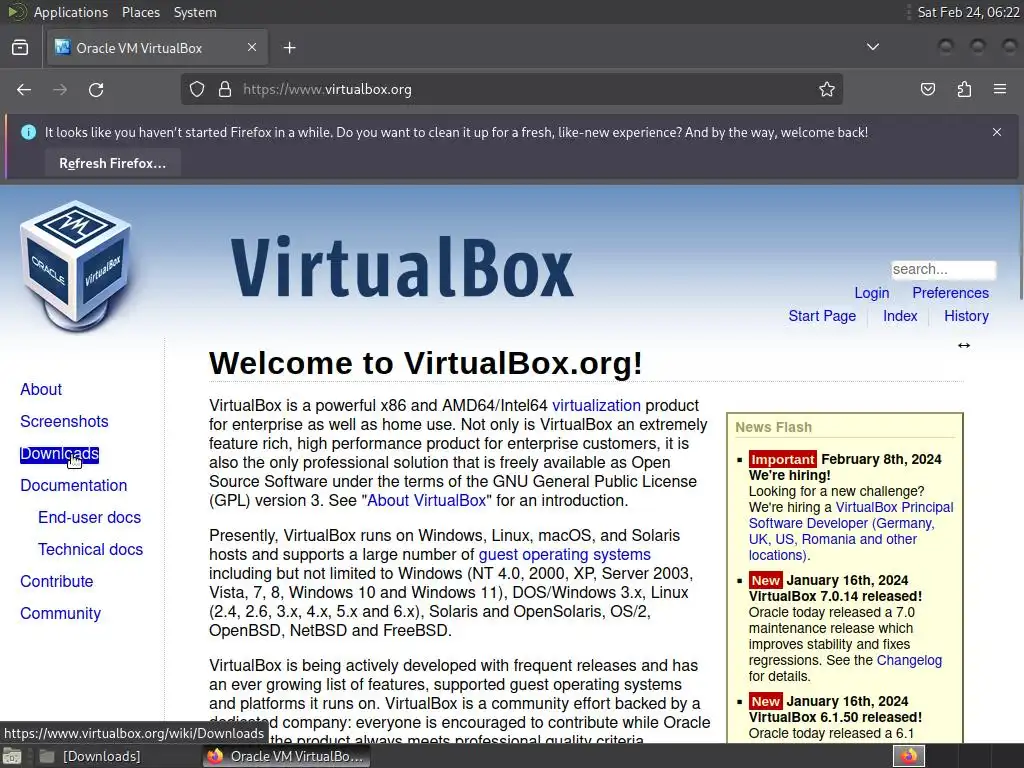Follow the guest operating systems link
This screenshot has height=768, width=1024.
click(x=564, y=554)
